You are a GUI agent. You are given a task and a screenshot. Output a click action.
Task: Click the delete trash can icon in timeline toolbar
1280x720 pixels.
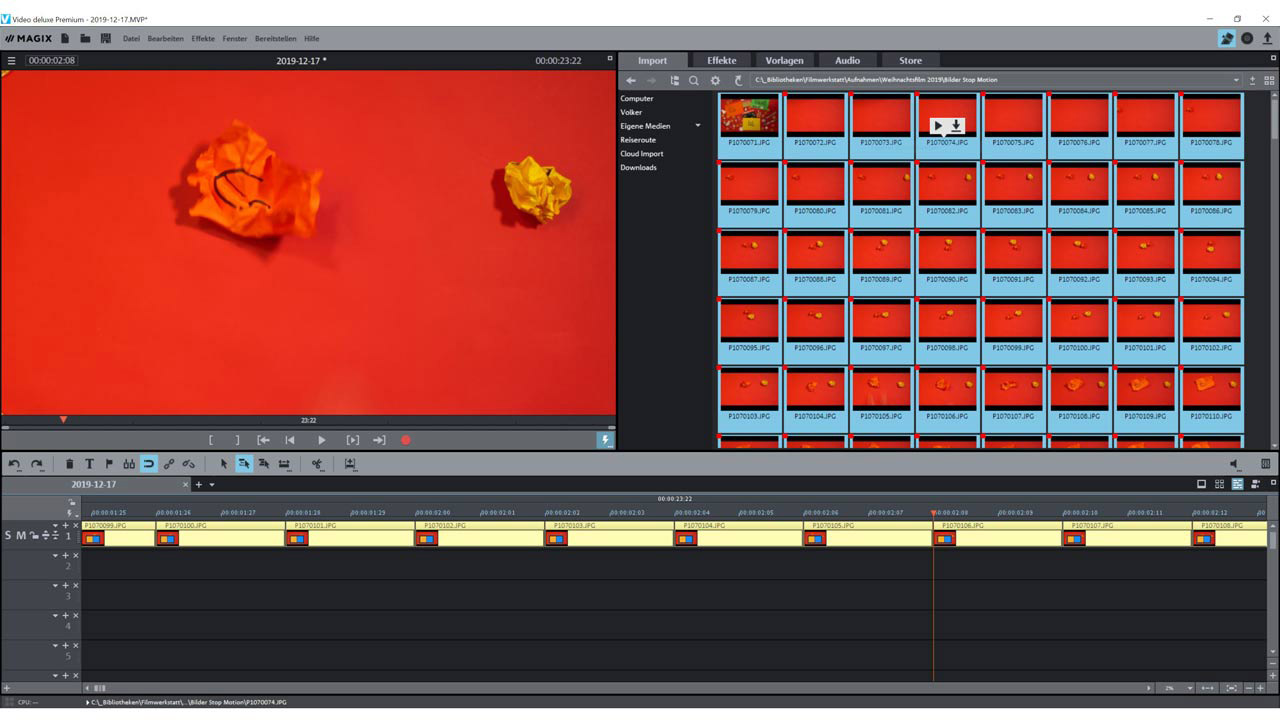click(69, 464)
